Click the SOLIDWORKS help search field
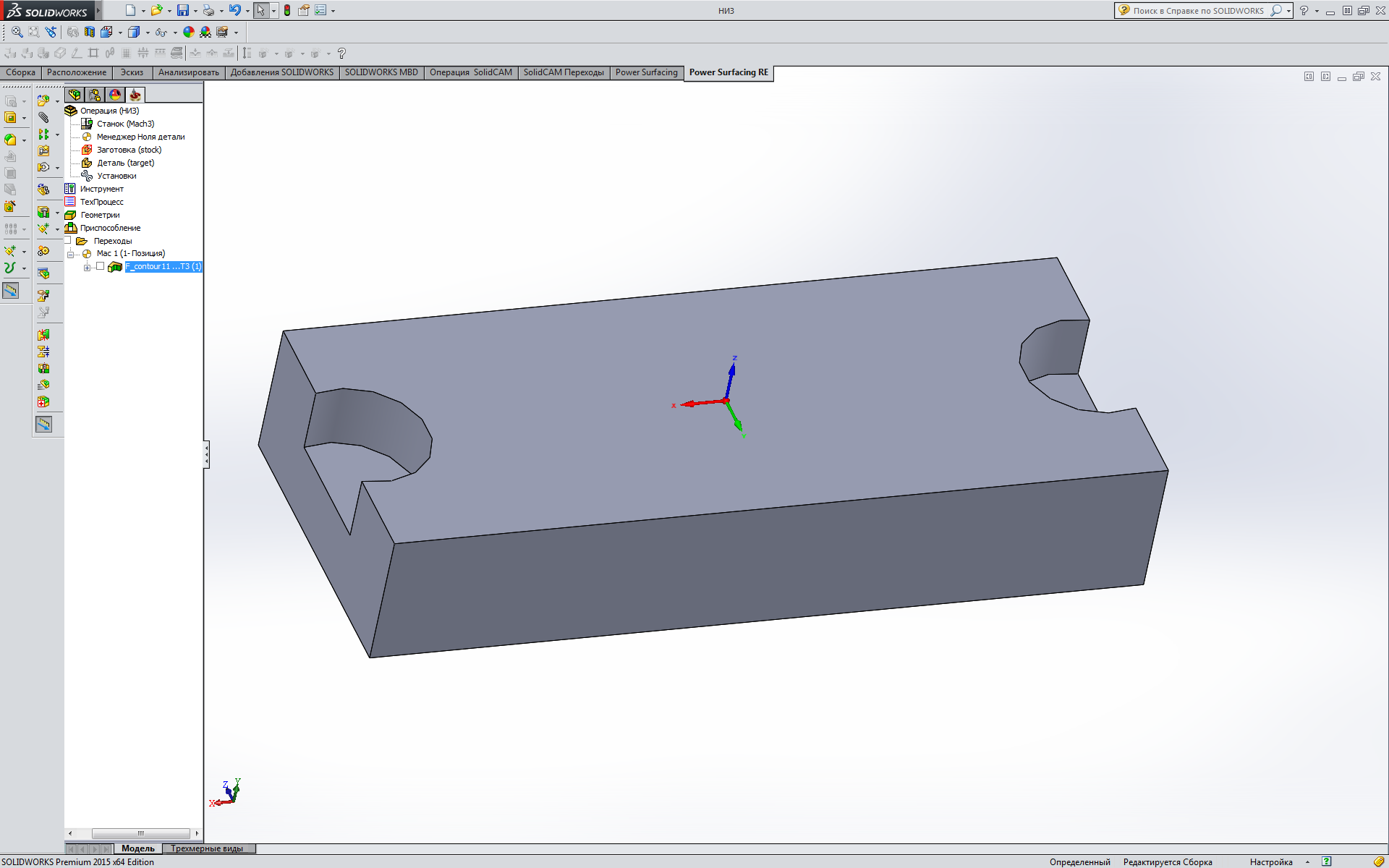The image size is (1389, 868). point(1197,11)
